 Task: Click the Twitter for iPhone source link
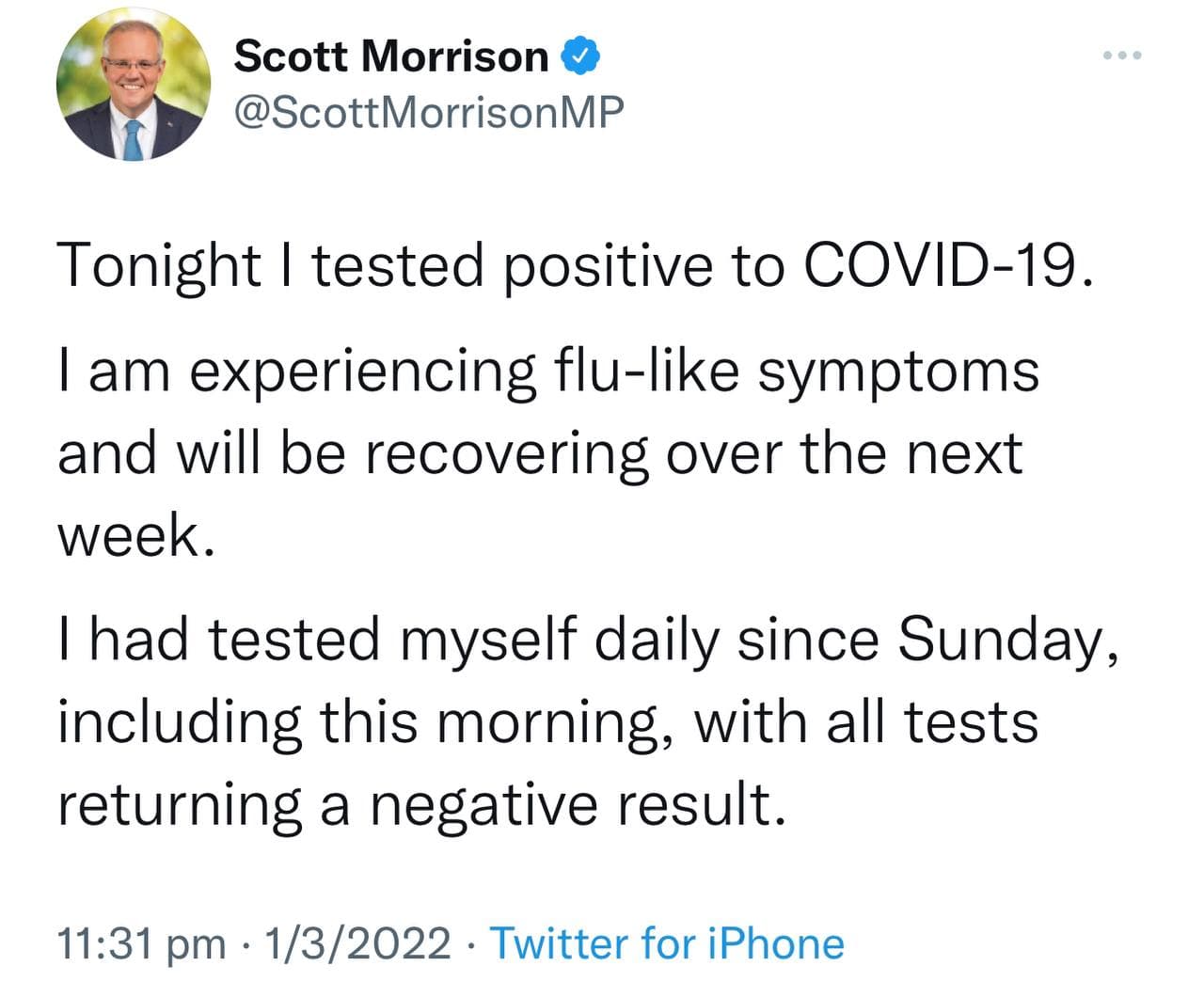pyautogui.click(x=667, y=943)
